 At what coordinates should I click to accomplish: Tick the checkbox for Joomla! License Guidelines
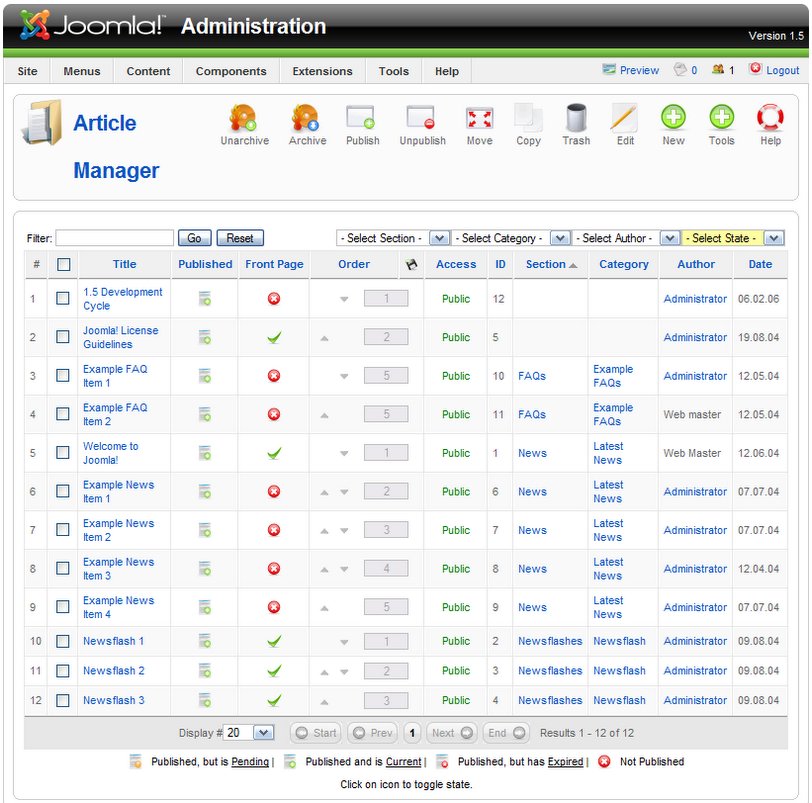[63, 337]
